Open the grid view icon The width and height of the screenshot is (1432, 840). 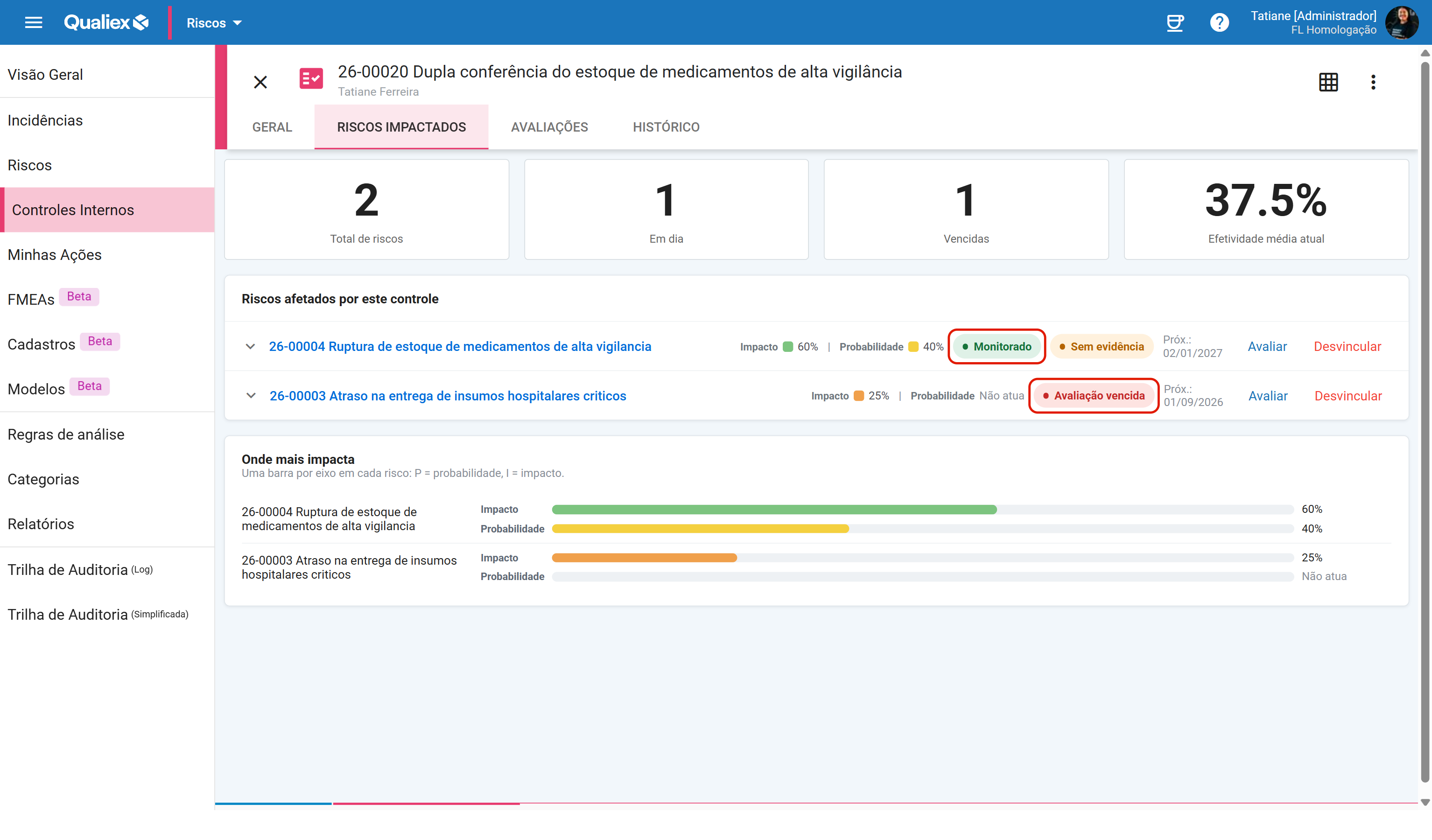pos(1328,83)
